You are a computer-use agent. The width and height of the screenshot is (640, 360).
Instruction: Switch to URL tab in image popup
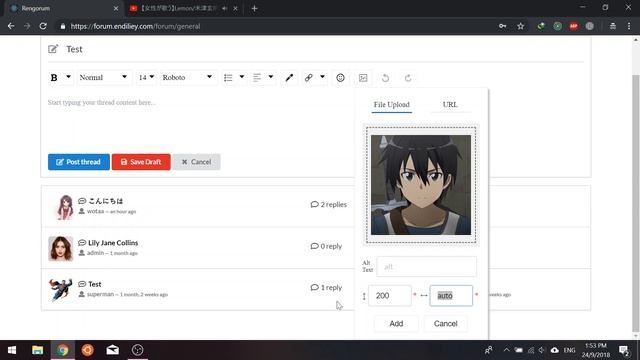click(450, 104)
